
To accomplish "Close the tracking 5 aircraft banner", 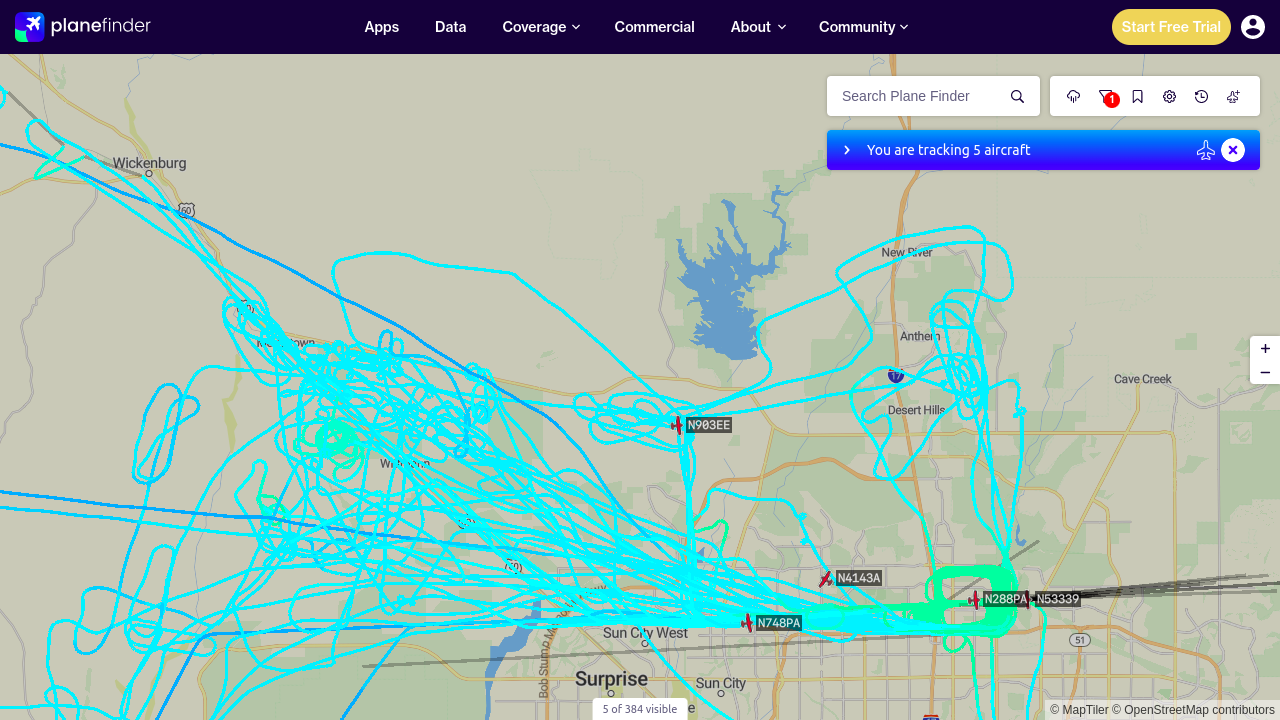I will point(1233,150).
